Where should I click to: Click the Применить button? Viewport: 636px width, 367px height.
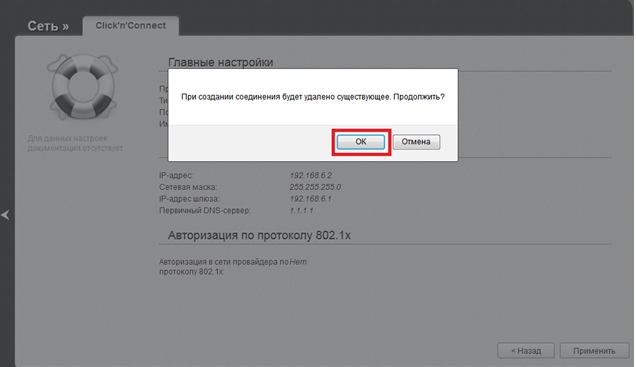[594, 351]
